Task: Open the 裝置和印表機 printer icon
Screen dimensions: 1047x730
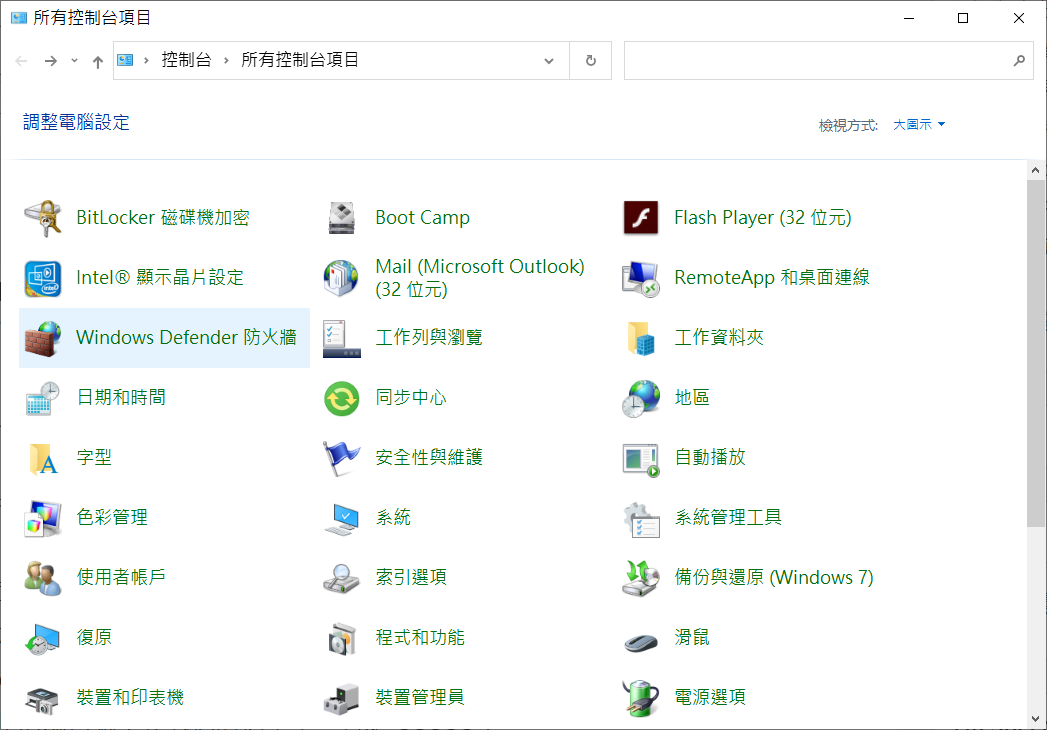Action: tap(43, 700)
